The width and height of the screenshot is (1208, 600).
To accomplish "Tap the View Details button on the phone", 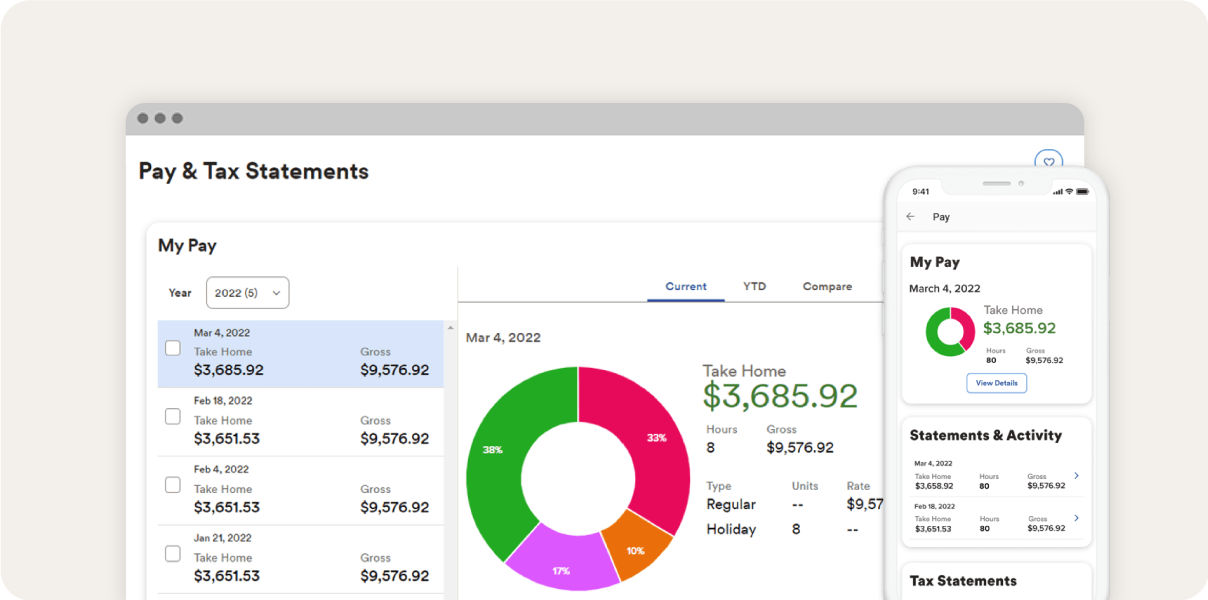I will coord(996,383).
